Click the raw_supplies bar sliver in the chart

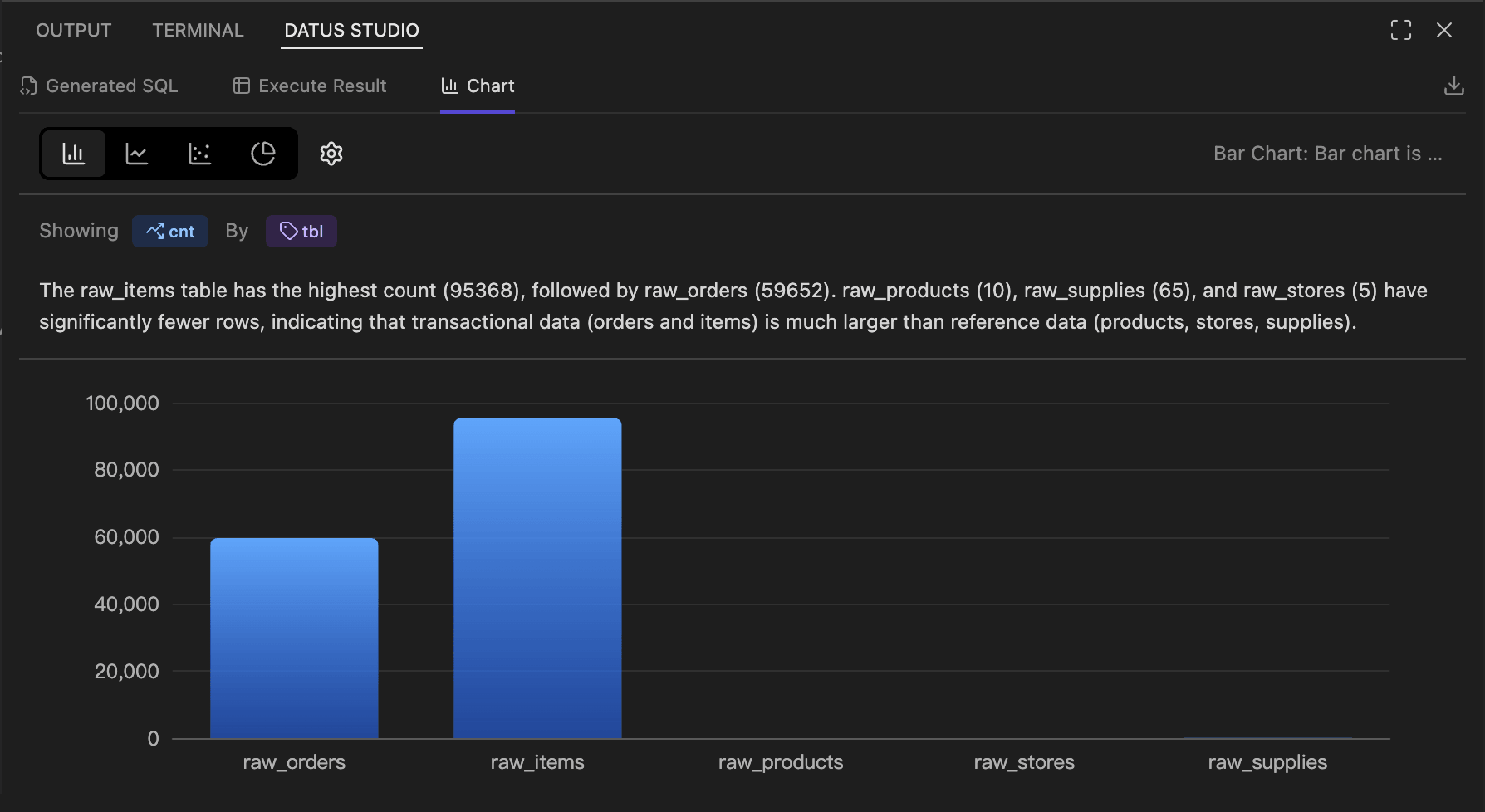[1267, 737]
